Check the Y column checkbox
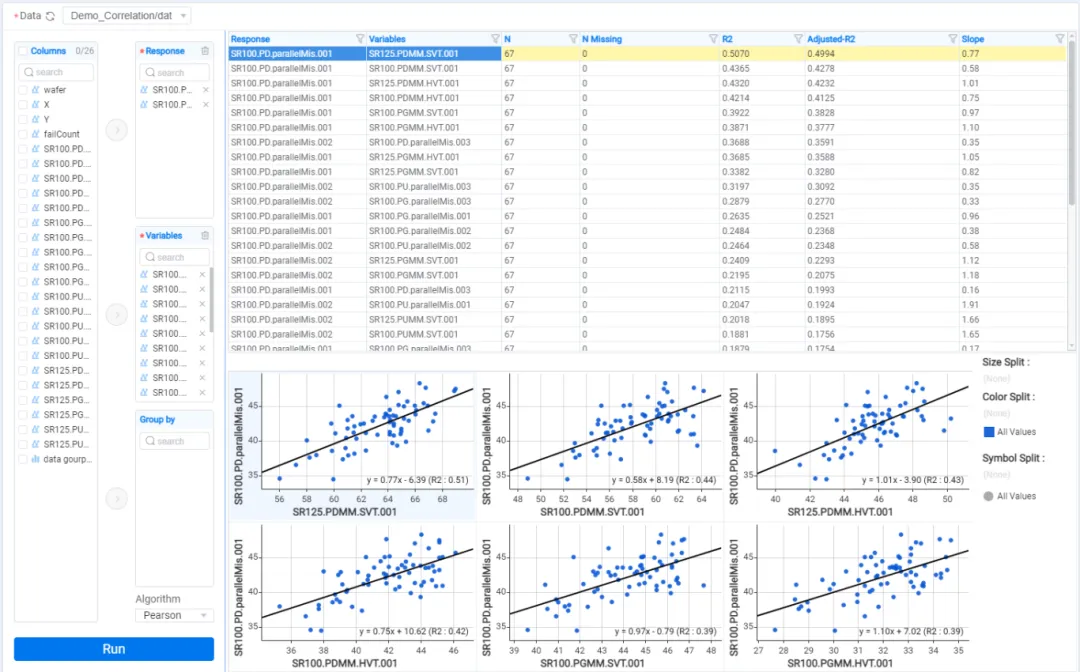The image size is (1080, 672). (x=23, y=120)
